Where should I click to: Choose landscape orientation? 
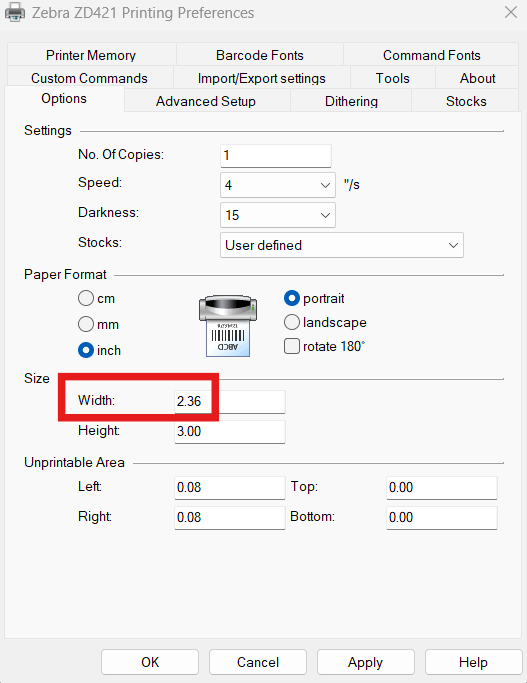pyautogui.click(x=292, y=322)
